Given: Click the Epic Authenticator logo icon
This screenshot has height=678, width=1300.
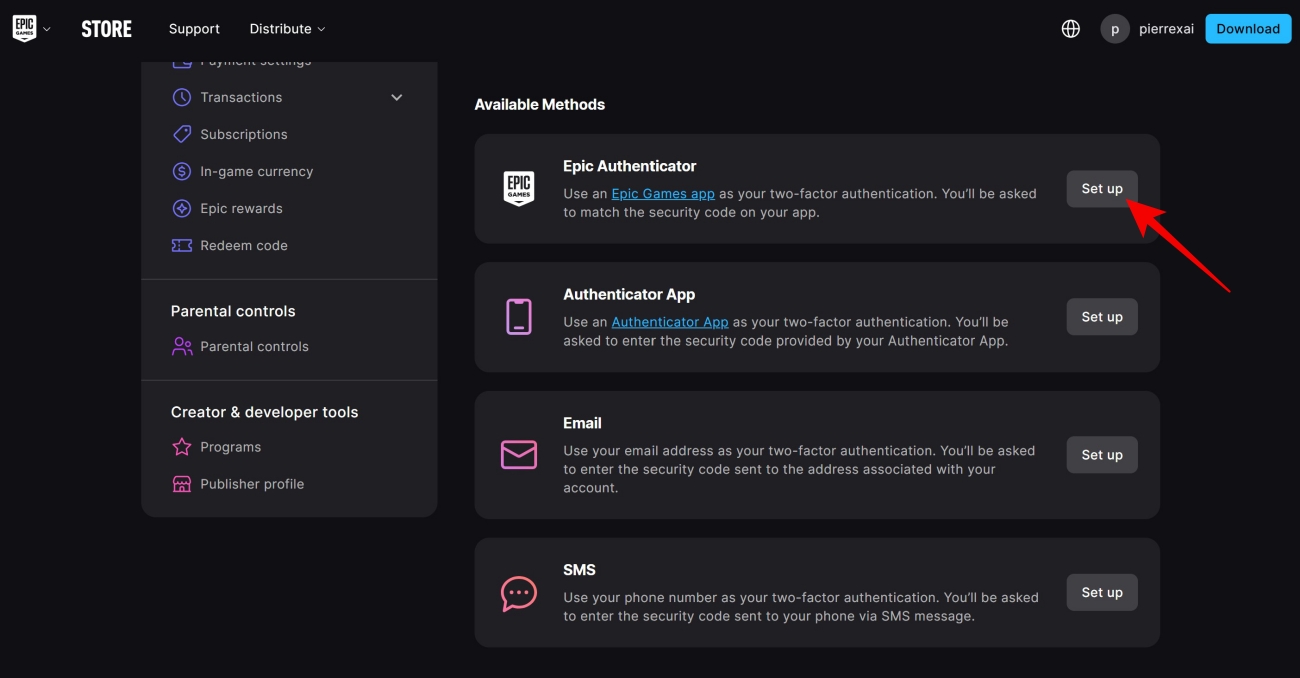Looking at the screenshot, I should point(518,188).
